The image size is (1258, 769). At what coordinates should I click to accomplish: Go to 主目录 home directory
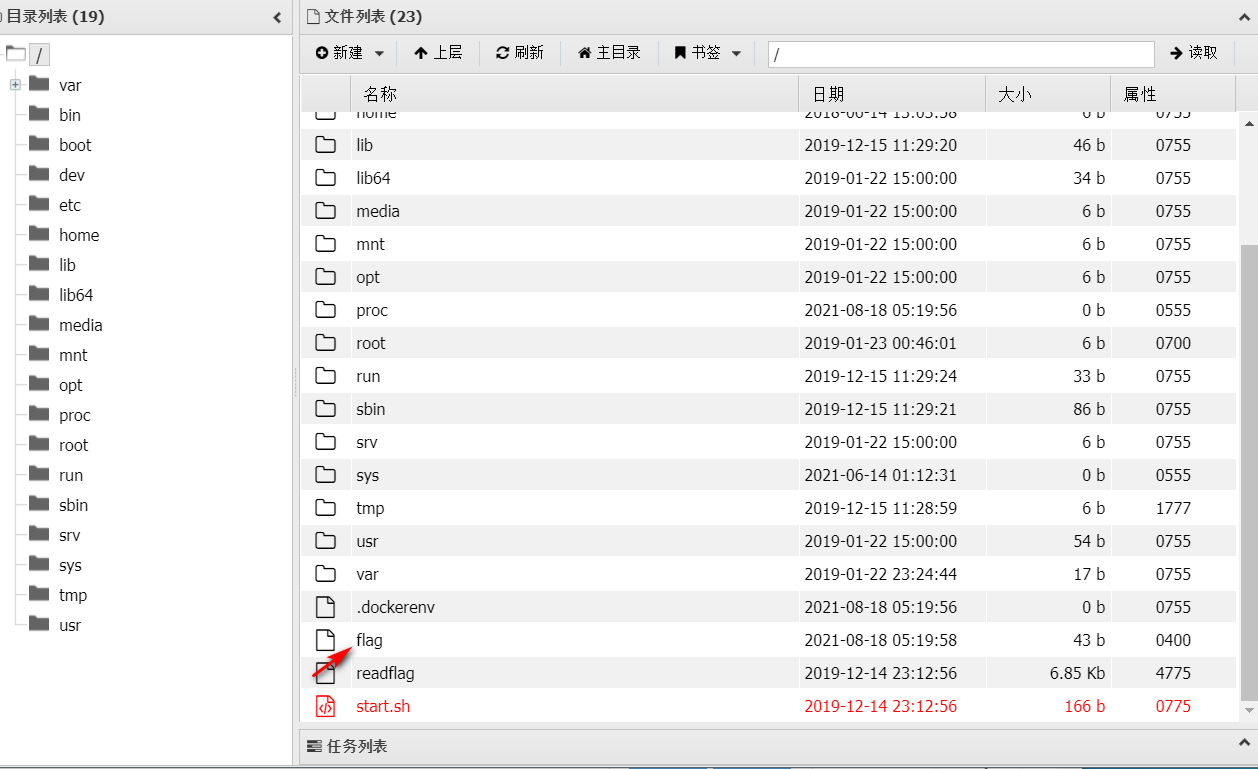click(x=609, y=53)
